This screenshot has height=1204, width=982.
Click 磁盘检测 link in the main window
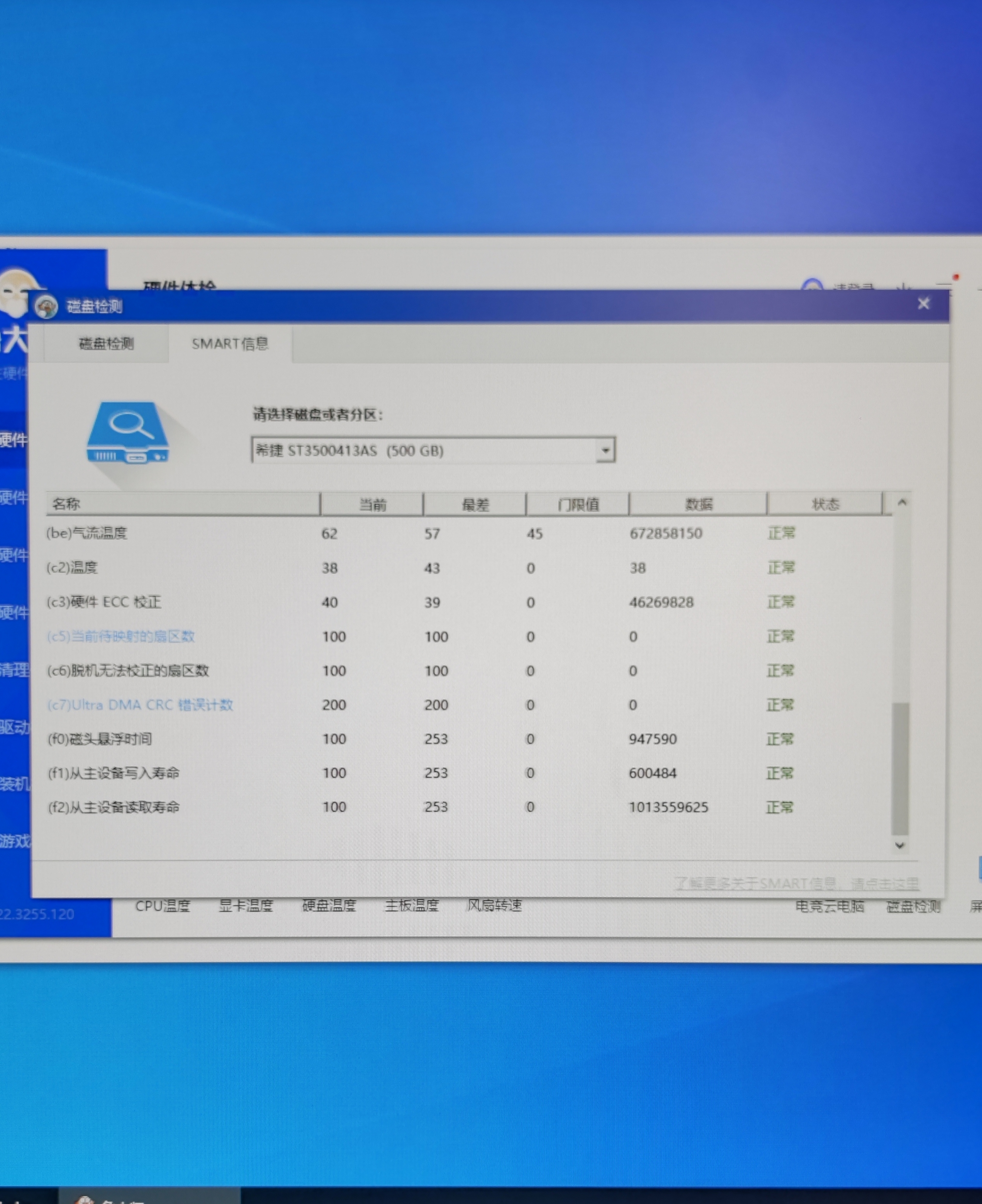point(913,907)
